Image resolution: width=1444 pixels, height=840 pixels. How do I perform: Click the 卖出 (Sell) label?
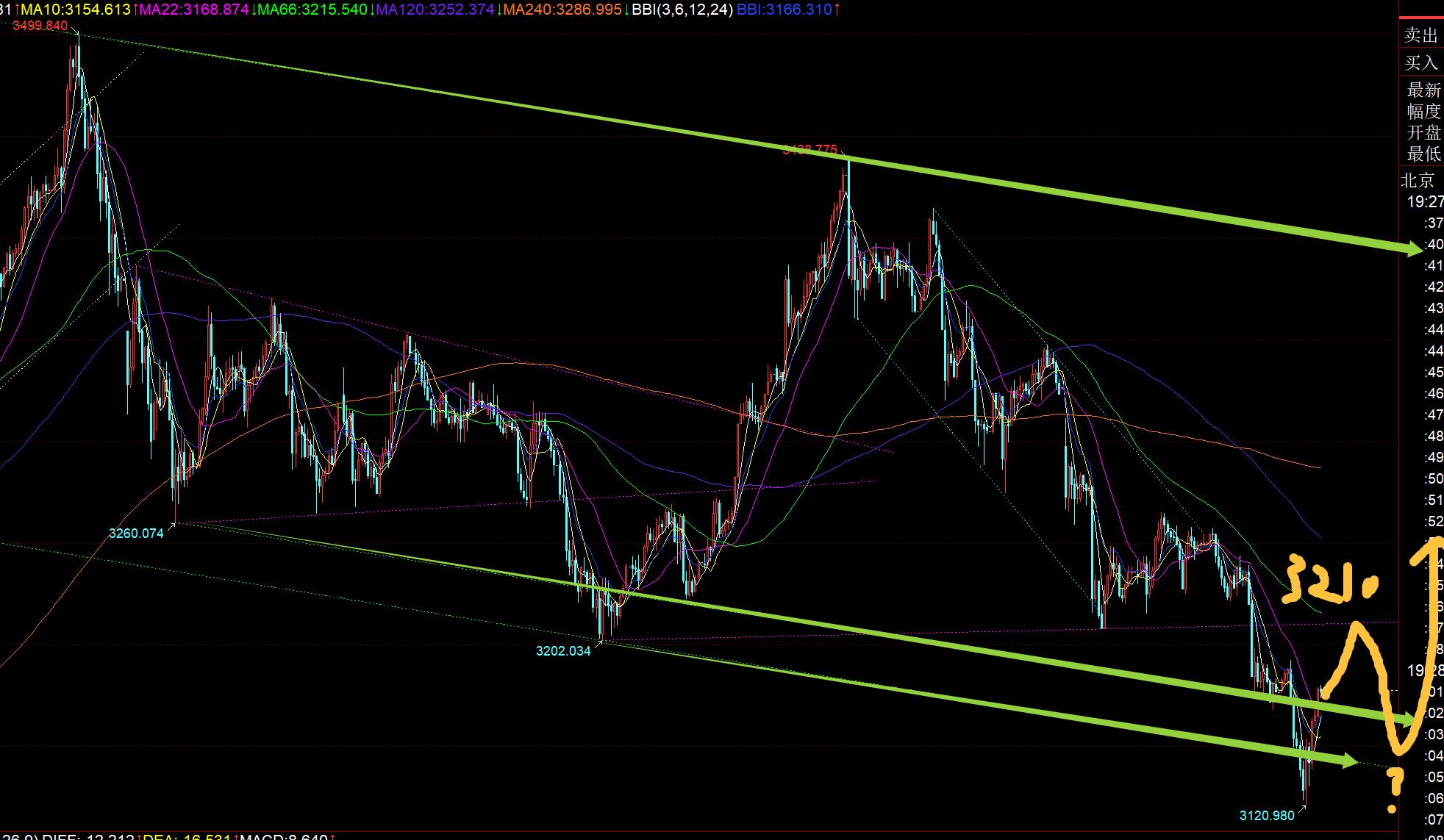[1420, 35]
